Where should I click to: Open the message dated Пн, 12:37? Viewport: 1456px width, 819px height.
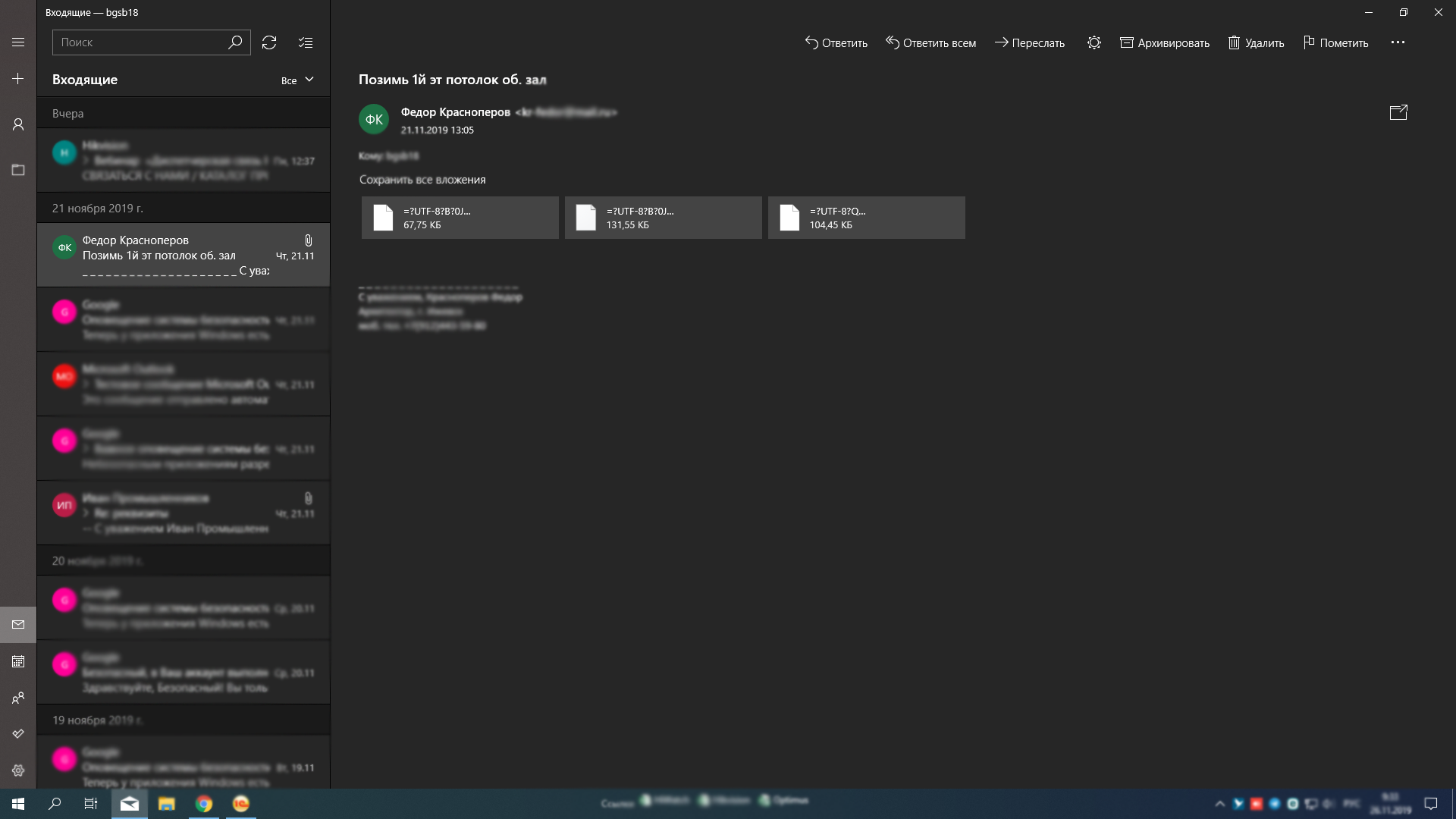(184, 160)
